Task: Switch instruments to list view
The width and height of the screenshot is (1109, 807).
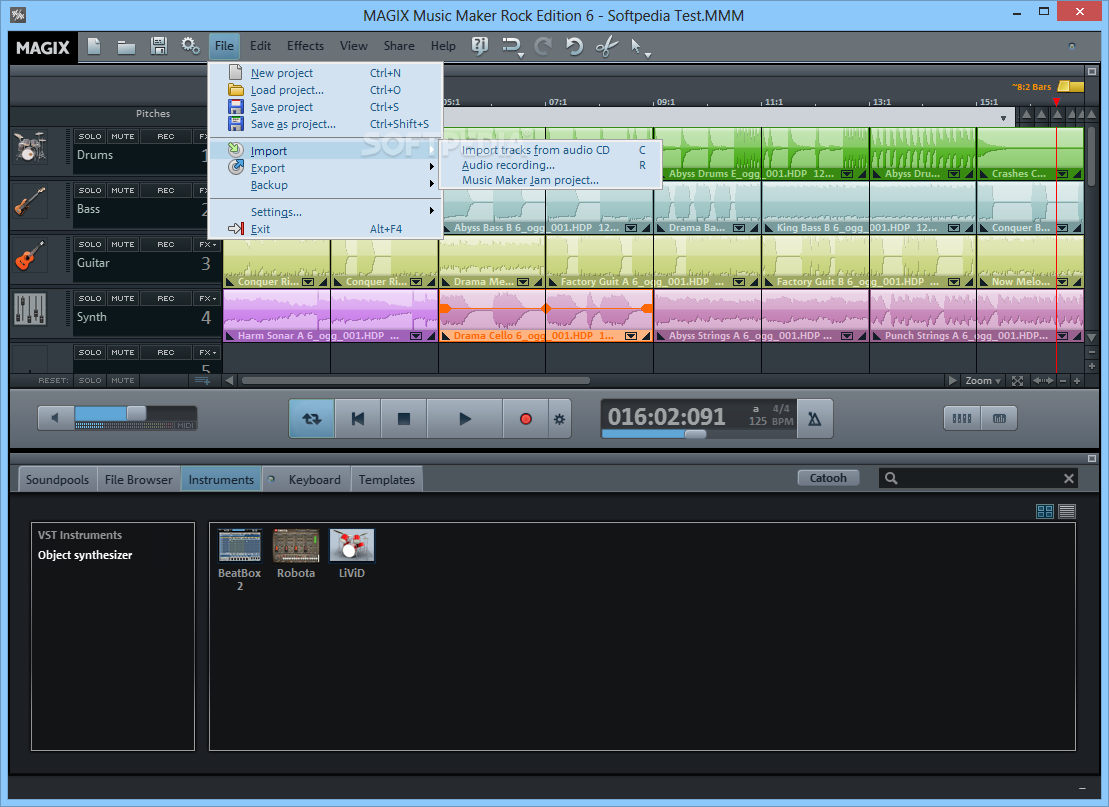Action: click(1067, 511)
